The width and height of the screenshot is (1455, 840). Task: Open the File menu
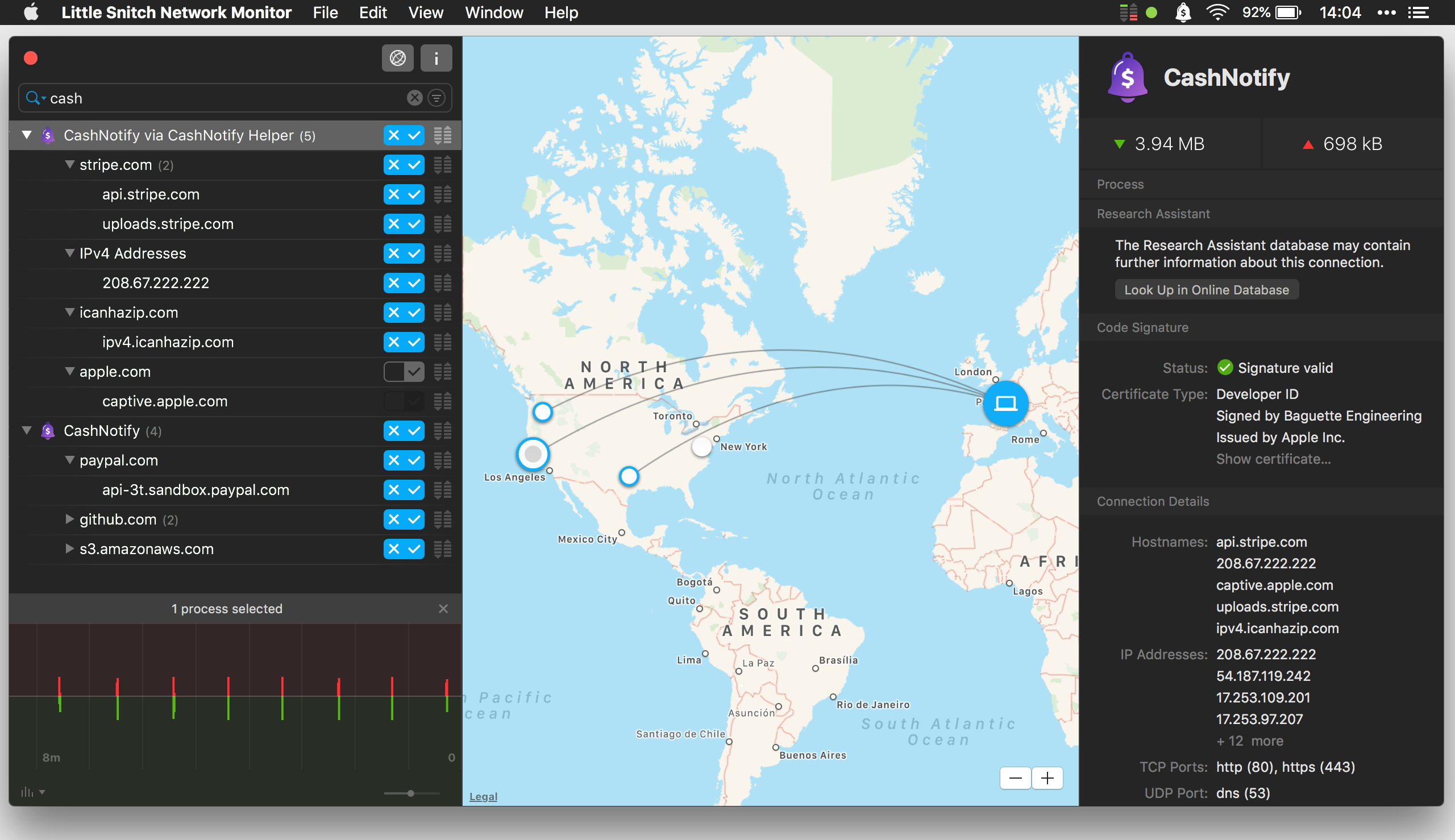coord(325,13)
